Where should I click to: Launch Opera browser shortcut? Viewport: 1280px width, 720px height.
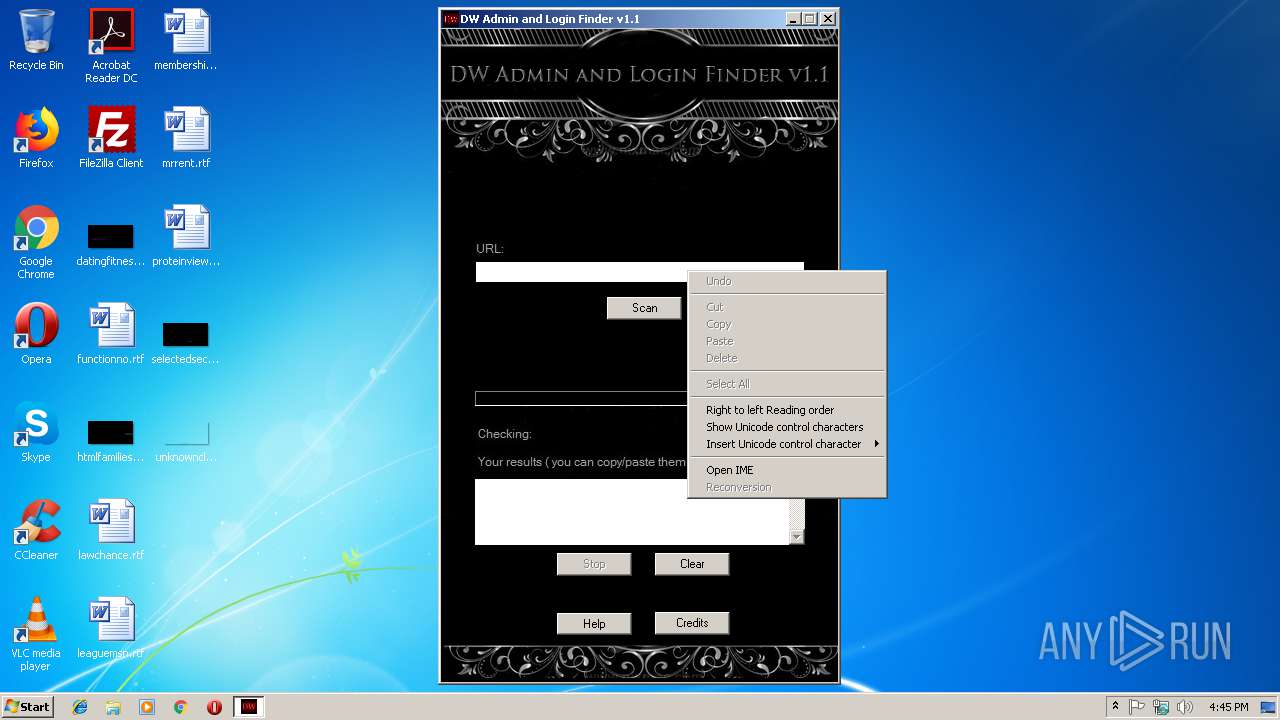[x=36, y=335]
